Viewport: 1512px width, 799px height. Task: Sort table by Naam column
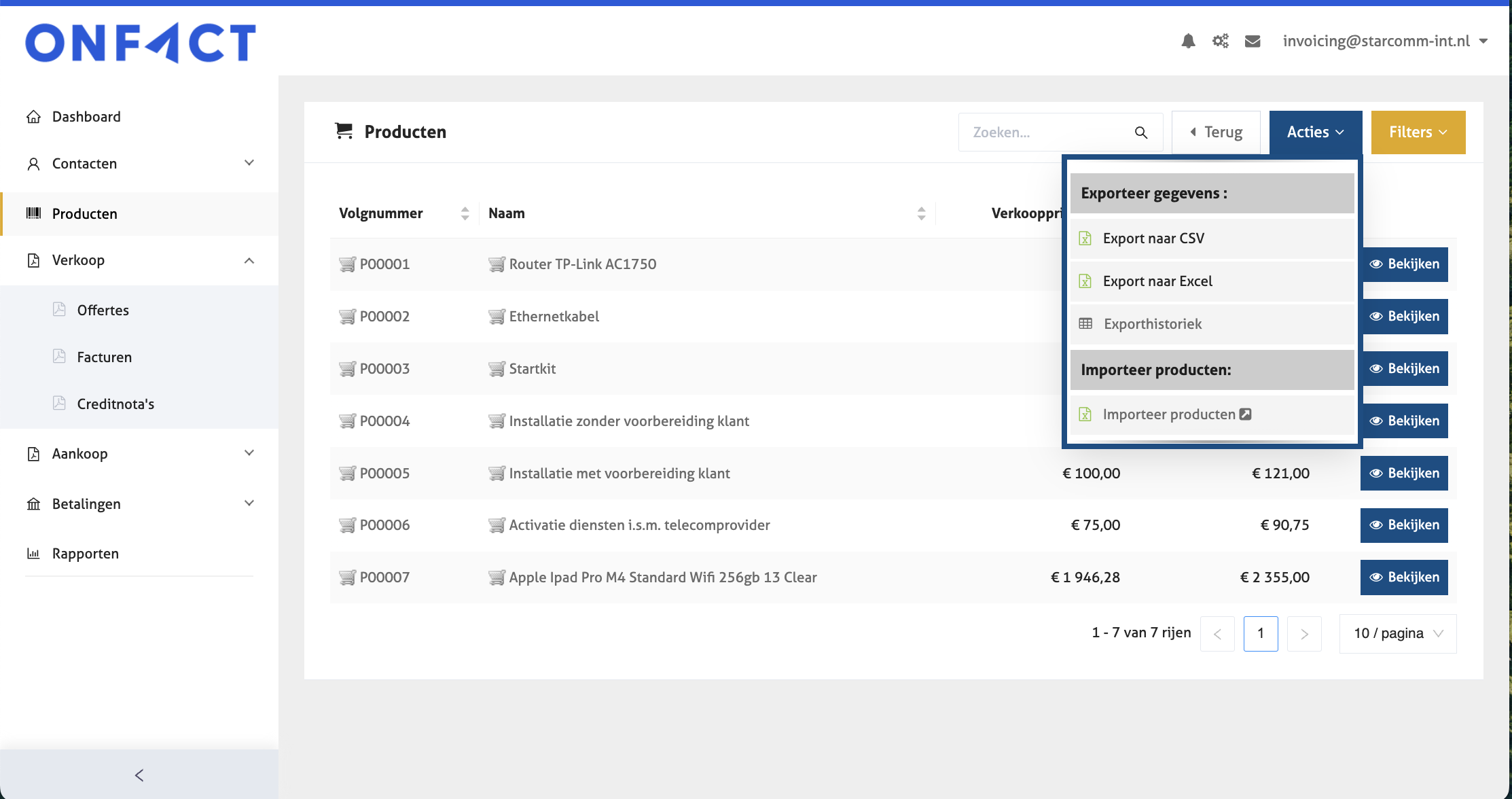click(x=921, y=213)
